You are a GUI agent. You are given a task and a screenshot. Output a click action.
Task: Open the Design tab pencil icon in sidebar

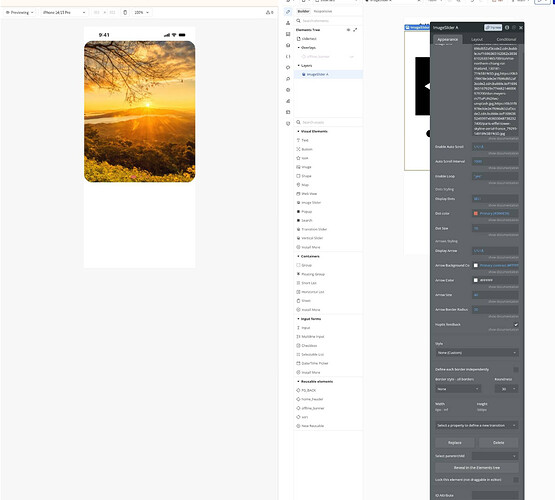point(288,12)
